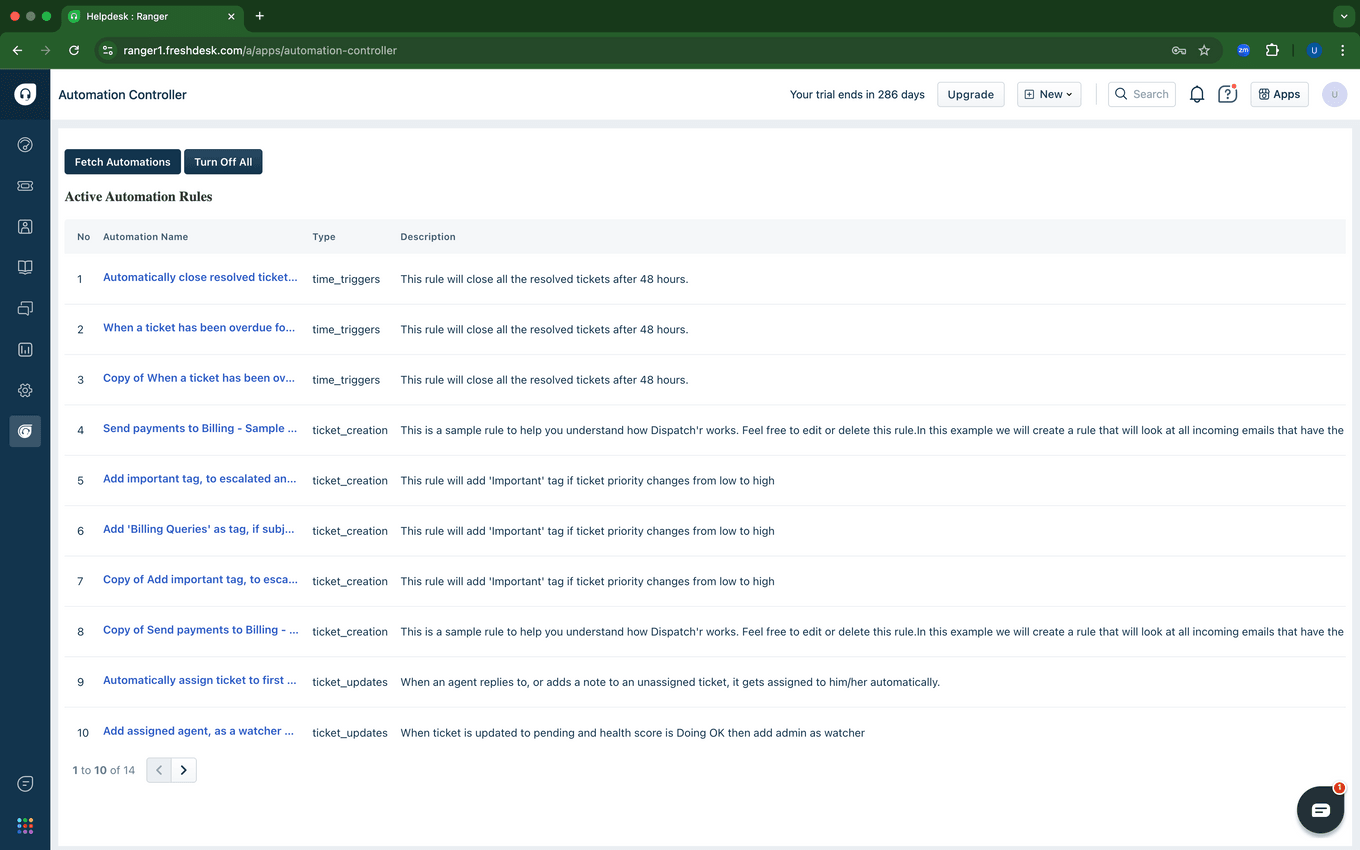Open 'When a ticket has been overdue fo...' rule
1360x850 pixels.
[x=199, y=327]
